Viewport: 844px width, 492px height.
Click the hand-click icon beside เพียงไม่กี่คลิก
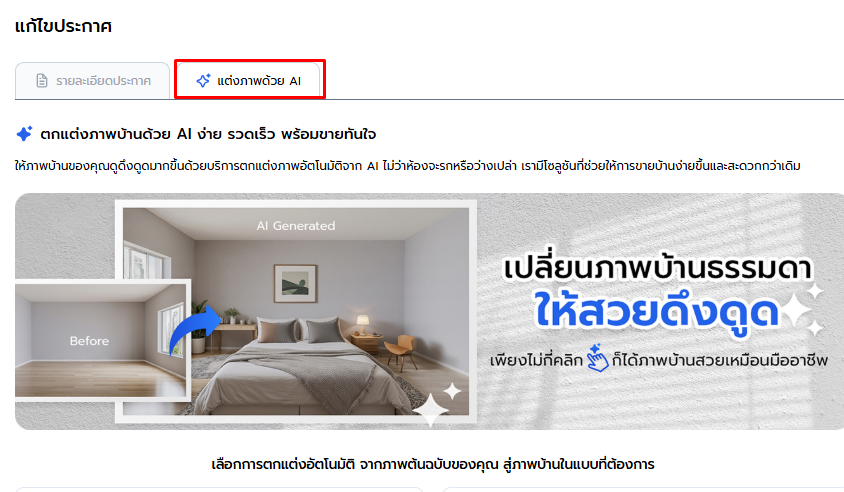coord(597,358)
